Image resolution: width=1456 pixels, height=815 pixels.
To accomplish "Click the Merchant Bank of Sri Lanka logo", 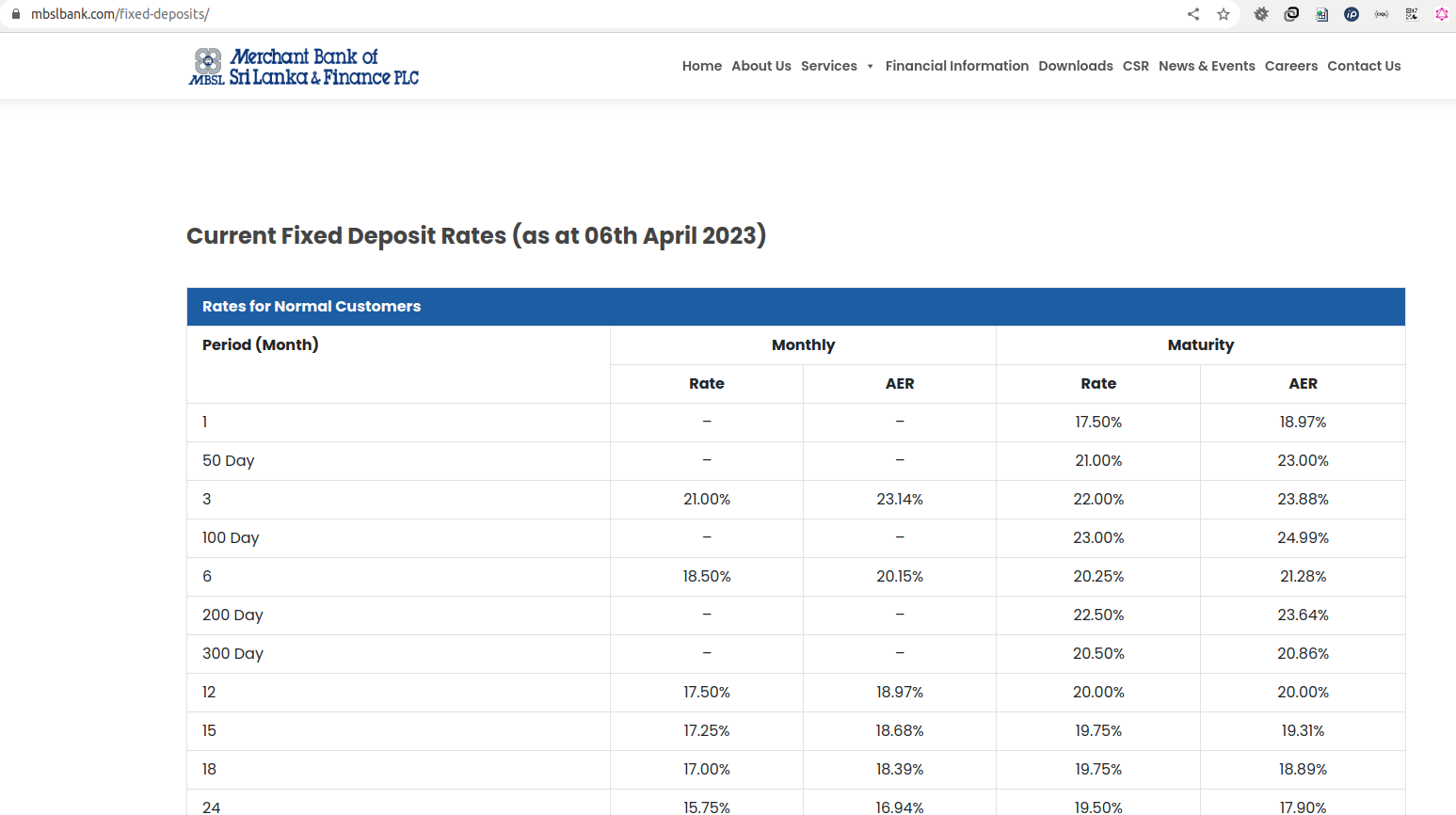I will pyautogui.click(x=303, y=67).
